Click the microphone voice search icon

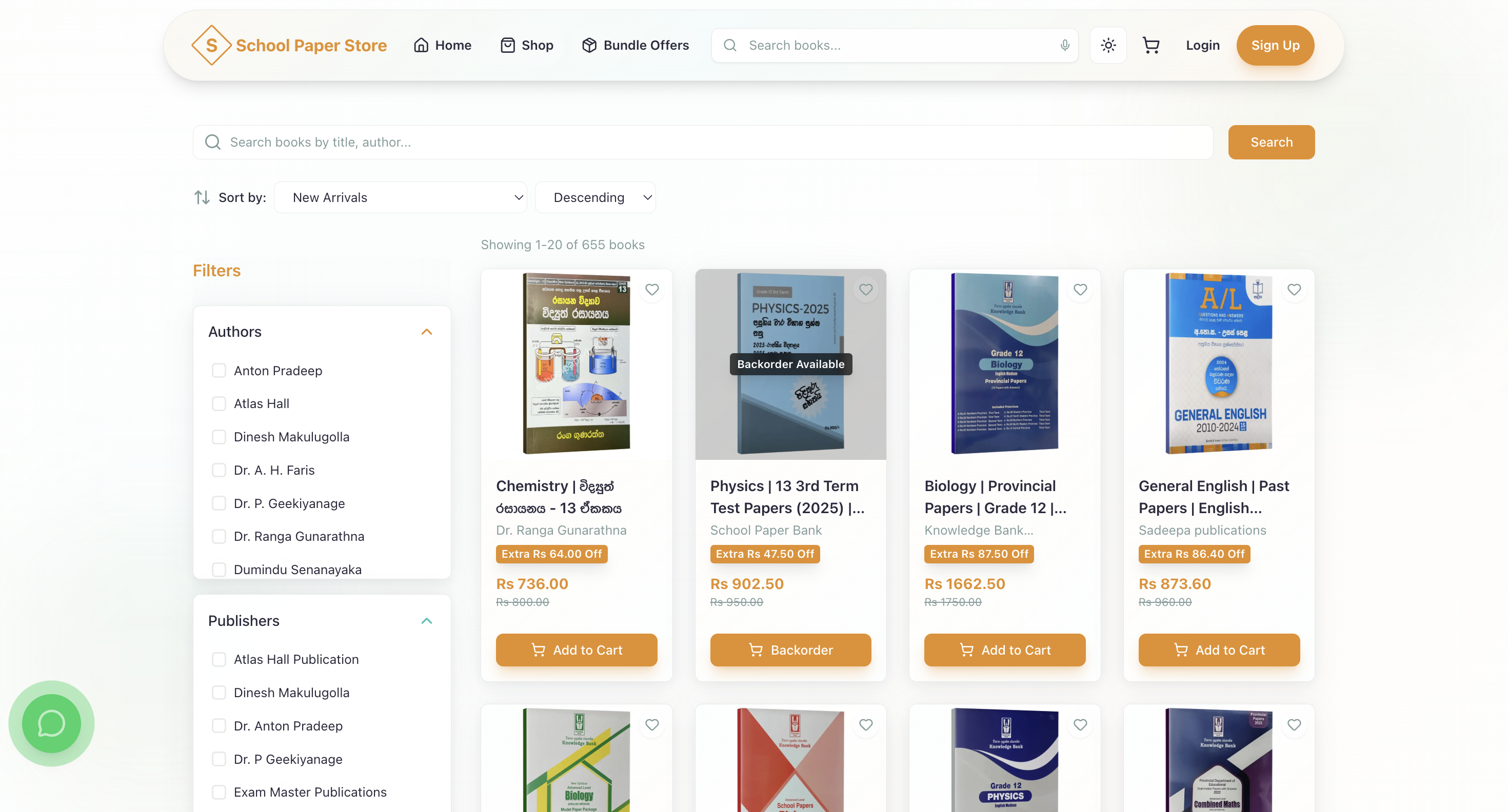pos(1064,45)
